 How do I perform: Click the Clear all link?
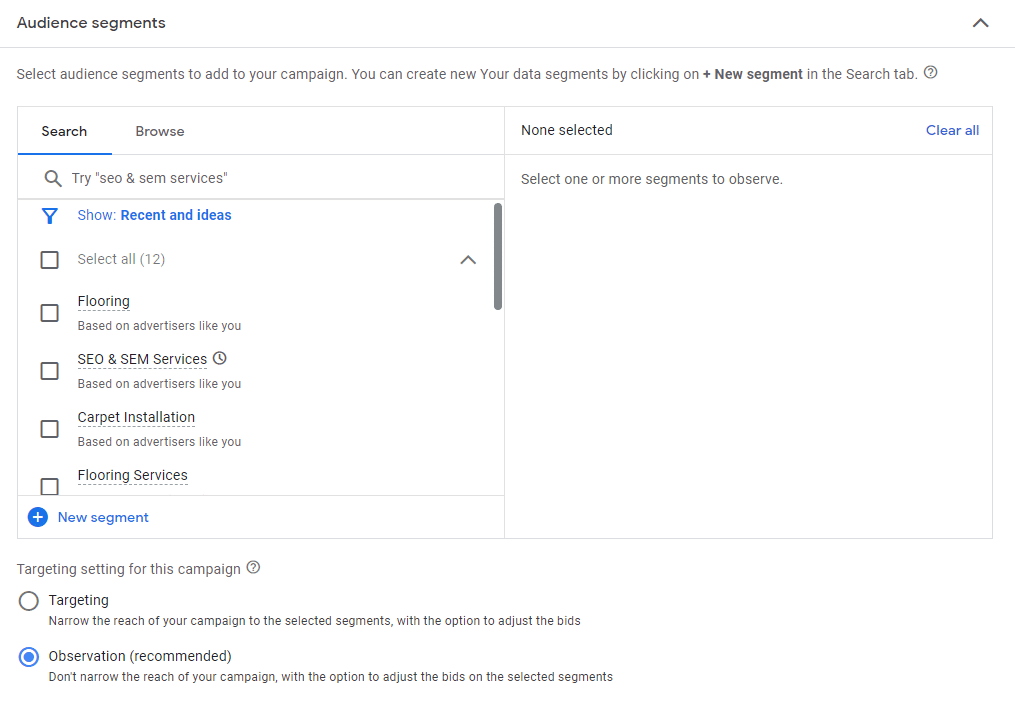point(952,130)
